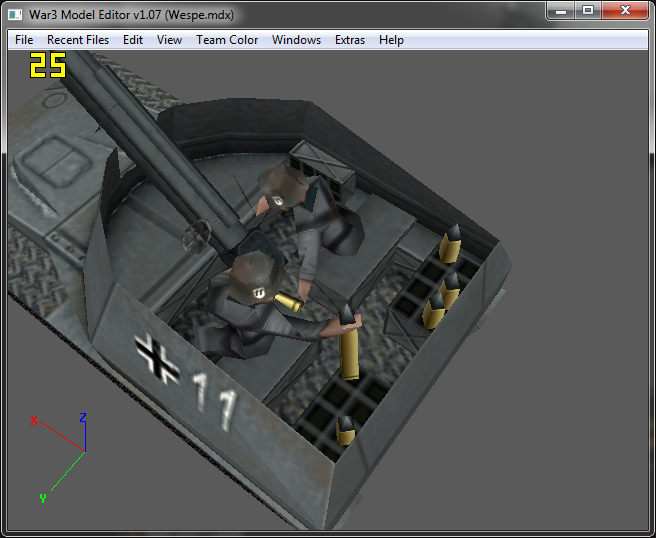Open the View menu

[x=169, y=40]
